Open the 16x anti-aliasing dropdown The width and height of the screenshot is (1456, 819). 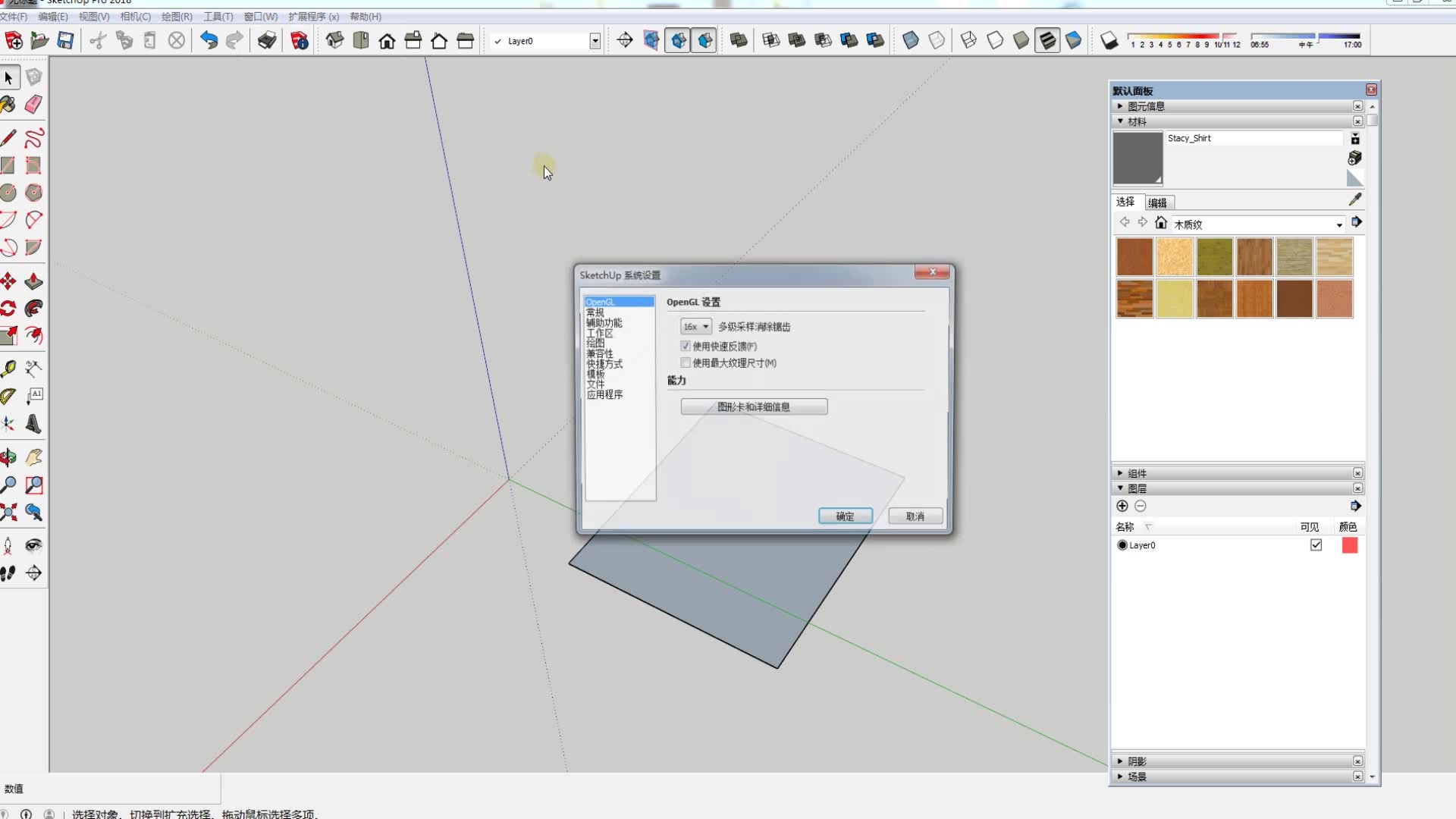(695, 327)
